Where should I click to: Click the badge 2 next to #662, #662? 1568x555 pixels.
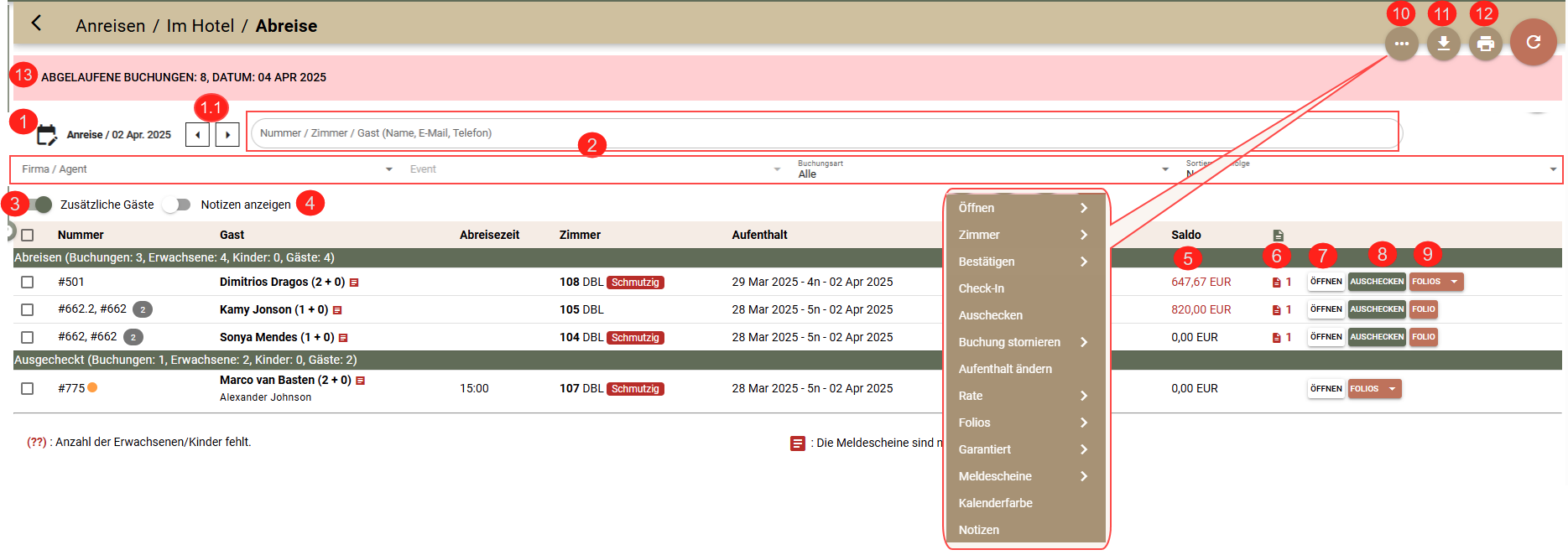tap(133, 337)
